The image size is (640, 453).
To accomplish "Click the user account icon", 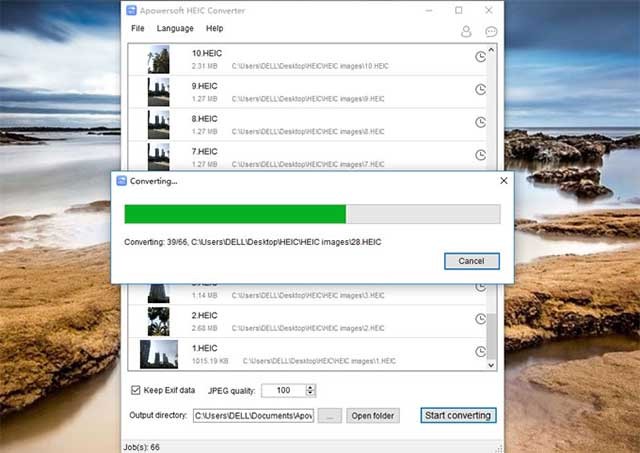I will point(466,31).
